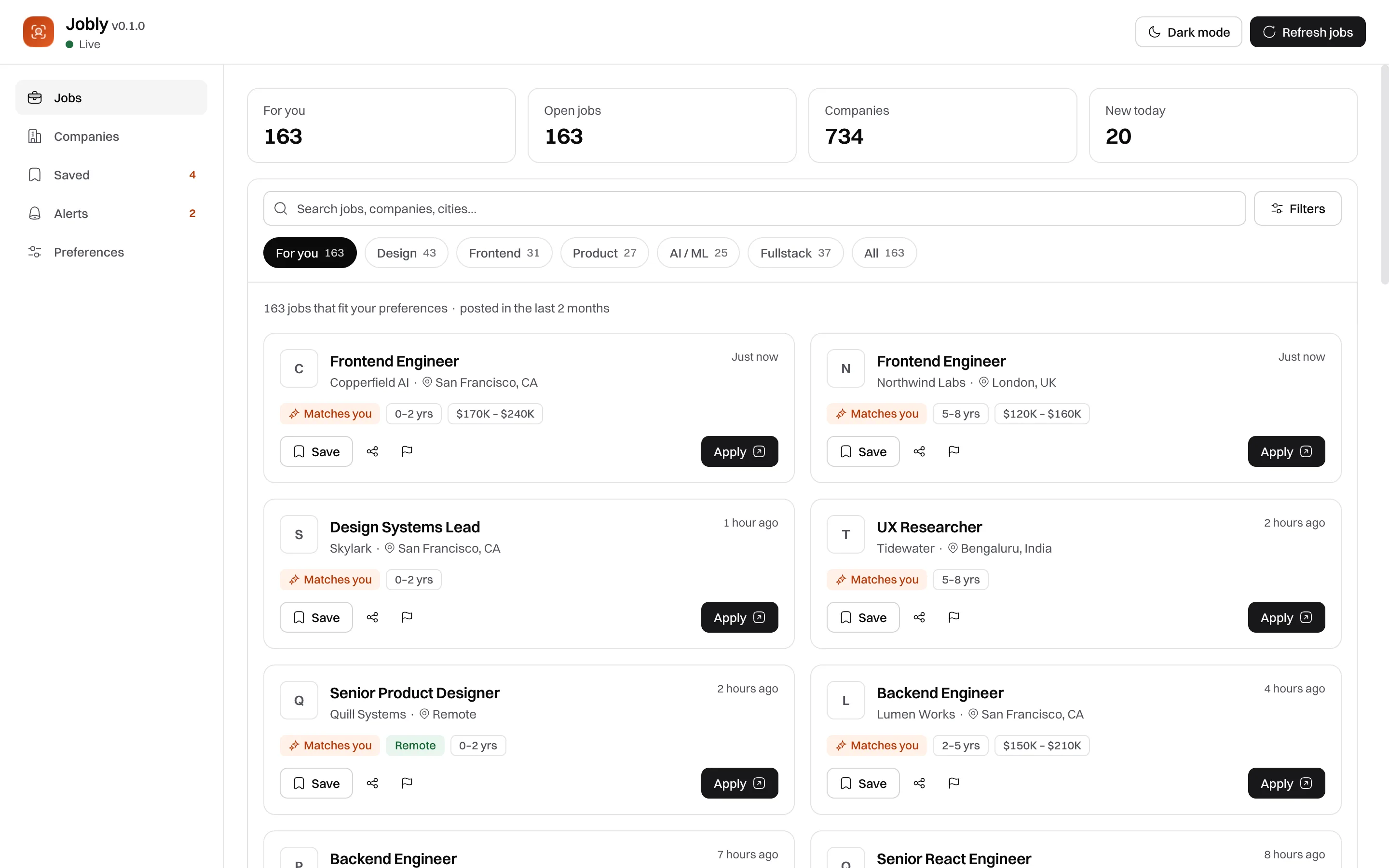
Task: Apply to Copperfield AI Frontend Engineer
Action: pyautogui.click(x=739, y=451)
